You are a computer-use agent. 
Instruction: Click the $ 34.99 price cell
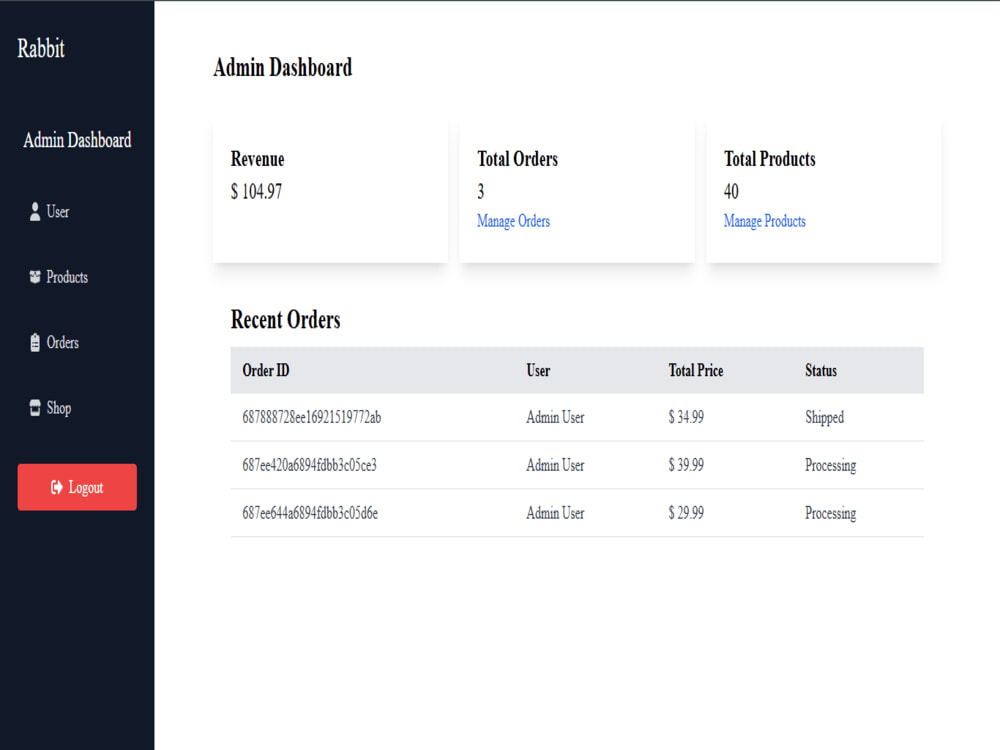686,417
